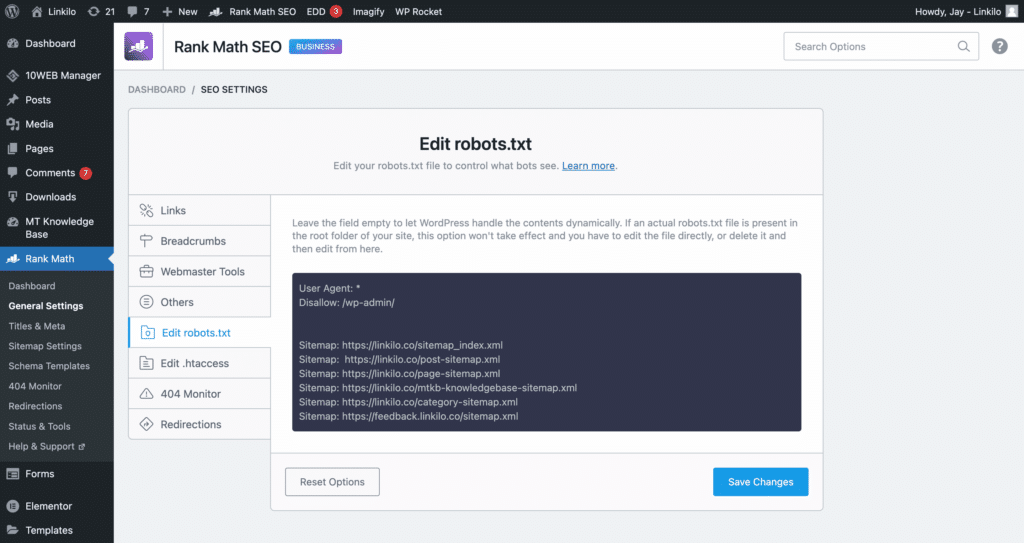Screen dimensions: 1024x543
Task: Click the Howdy, Jay - Linkilo account
Action: (957, 12)
